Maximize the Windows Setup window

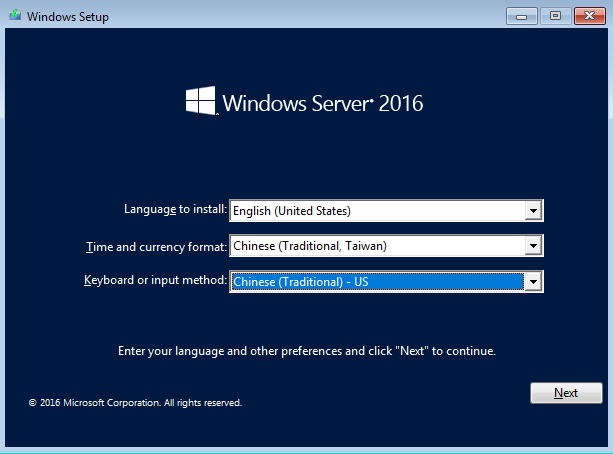click(x=555, y=16)
